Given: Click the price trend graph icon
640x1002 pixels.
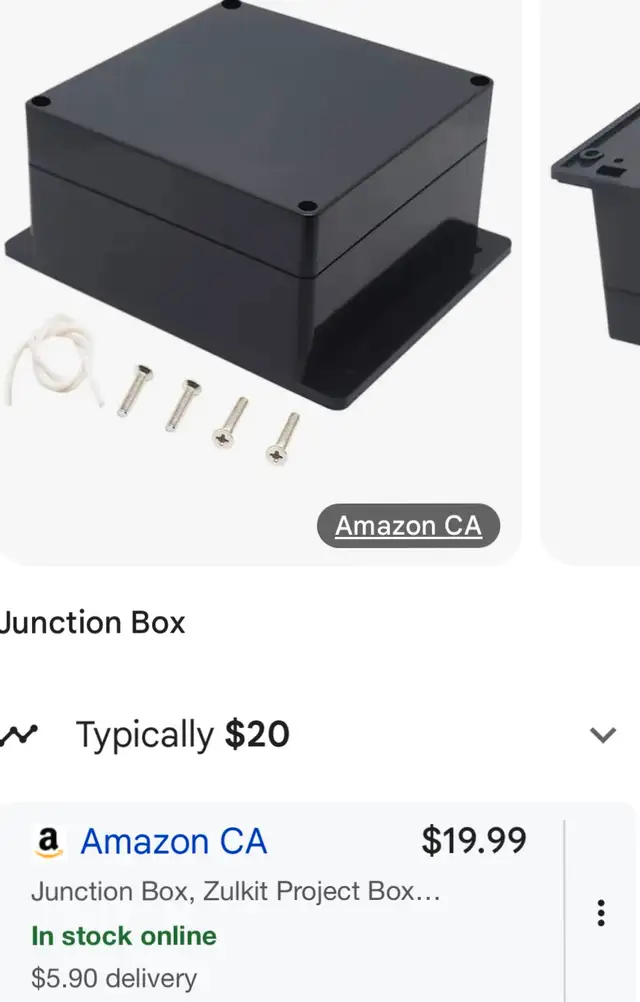Looking at the screenshot, I should (19, 735).
